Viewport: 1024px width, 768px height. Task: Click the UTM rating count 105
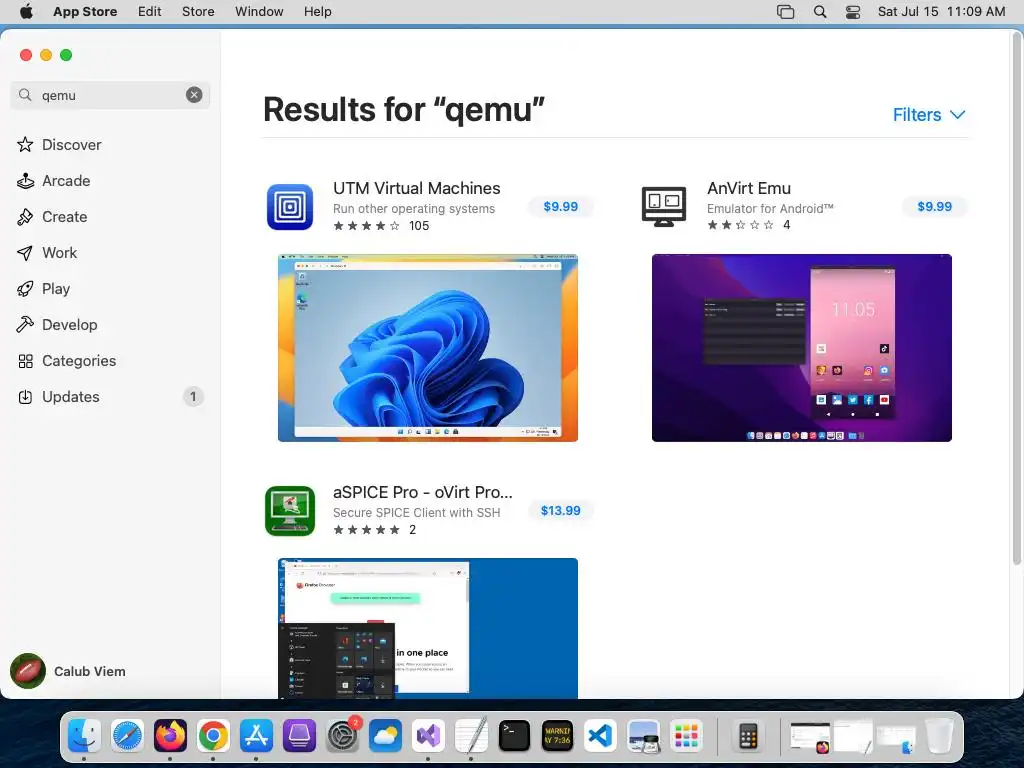click(x=419, y=226)
